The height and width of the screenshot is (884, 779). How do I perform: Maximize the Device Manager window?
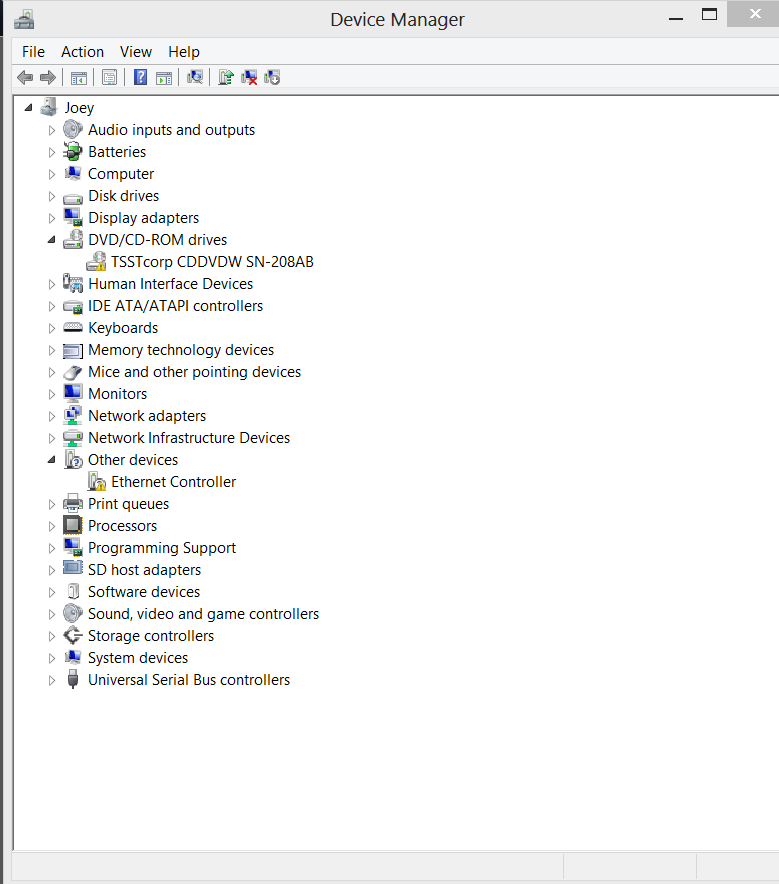(x=709, y=15)
